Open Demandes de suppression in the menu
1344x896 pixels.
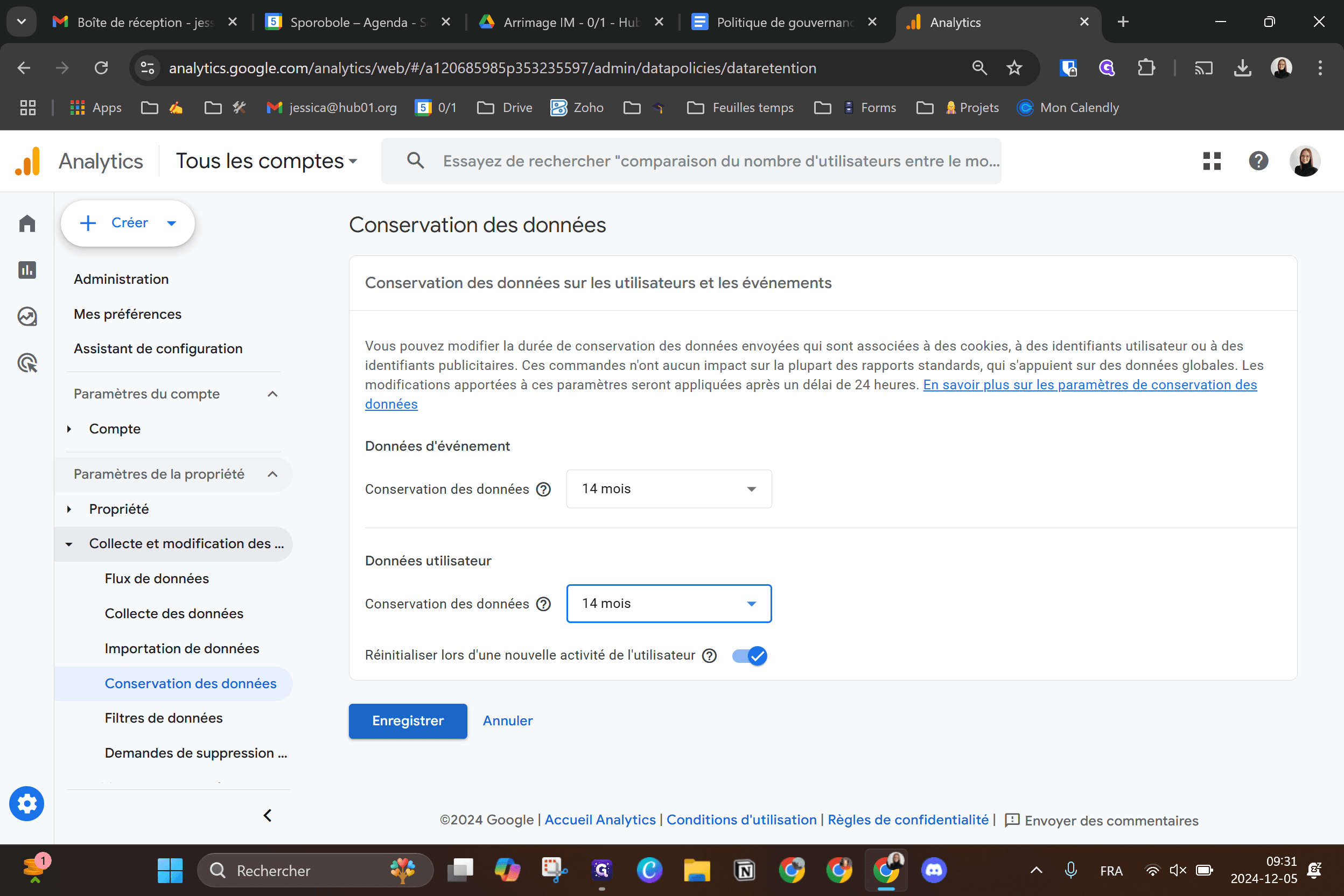click(x=195, y=753)
